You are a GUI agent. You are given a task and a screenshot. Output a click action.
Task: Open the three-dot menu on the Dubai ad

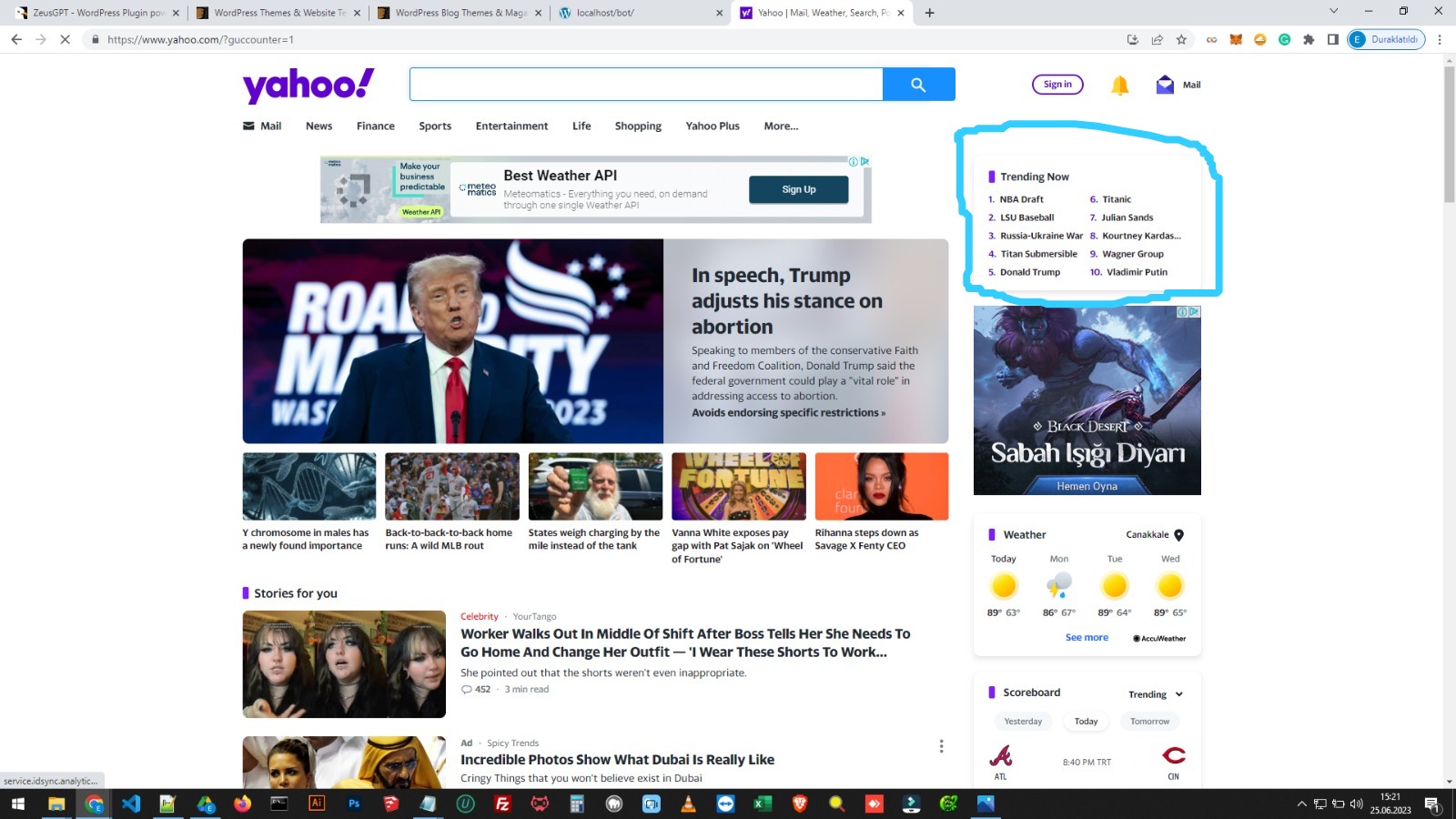tap(941, 746)
